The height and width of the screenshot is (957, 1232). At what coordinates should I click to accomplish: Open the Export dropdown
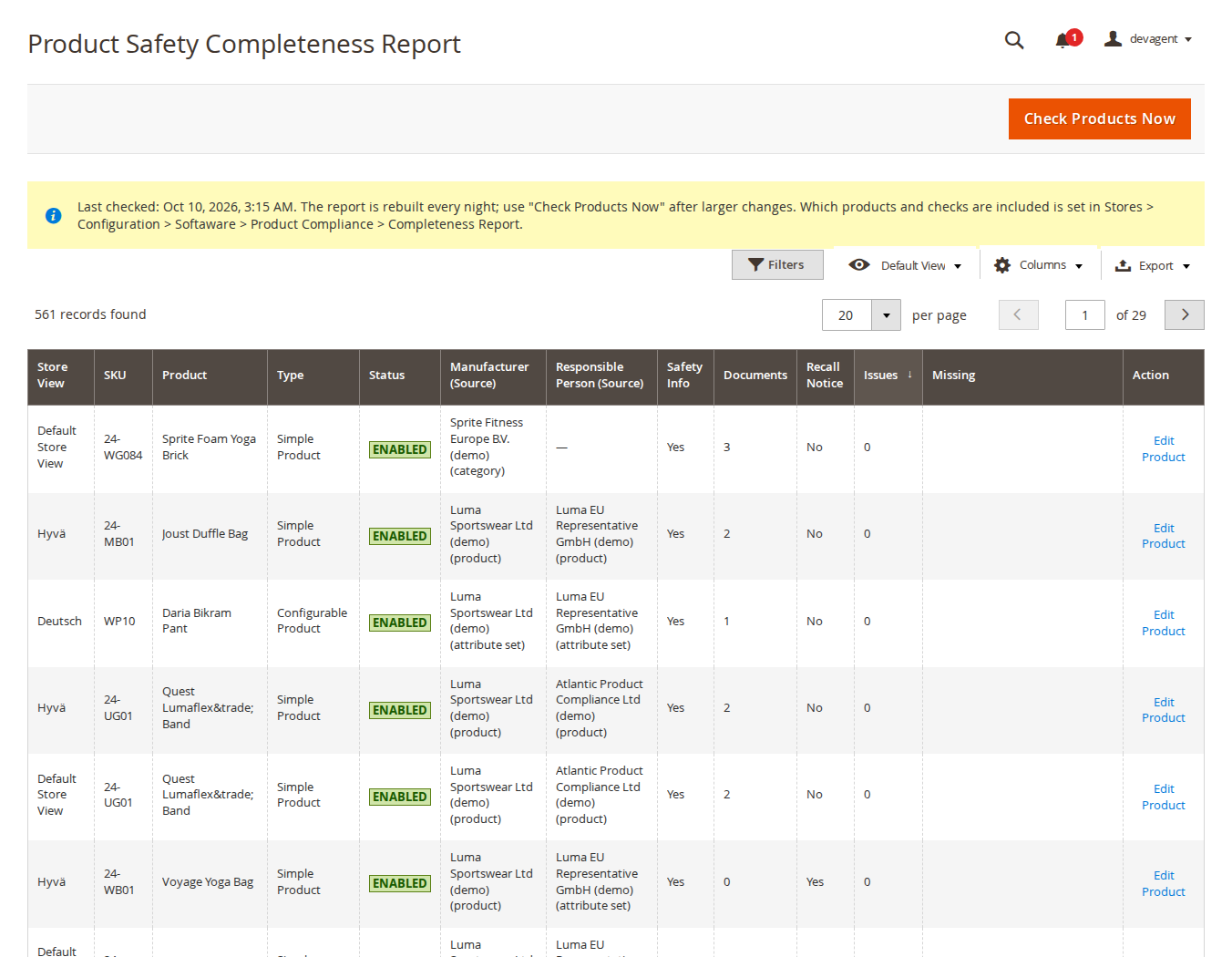tap(1153, 265)
